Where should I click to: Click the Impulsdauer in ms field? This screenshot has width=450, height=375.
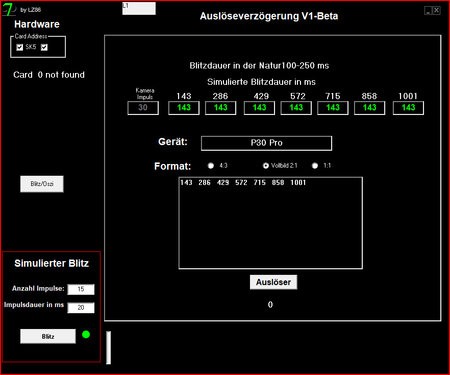(x=81, y=308)
